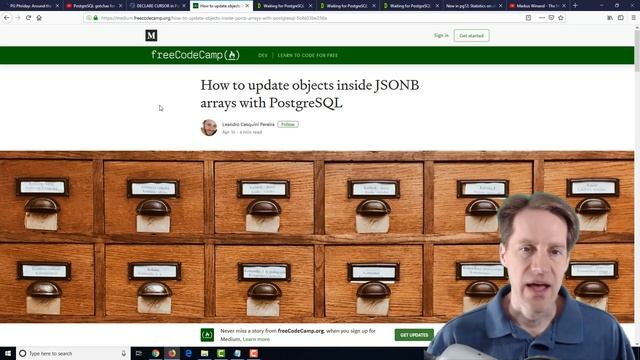Click the Learn more link in banner
The image size is (640, 360).
(x=256, y=339)
